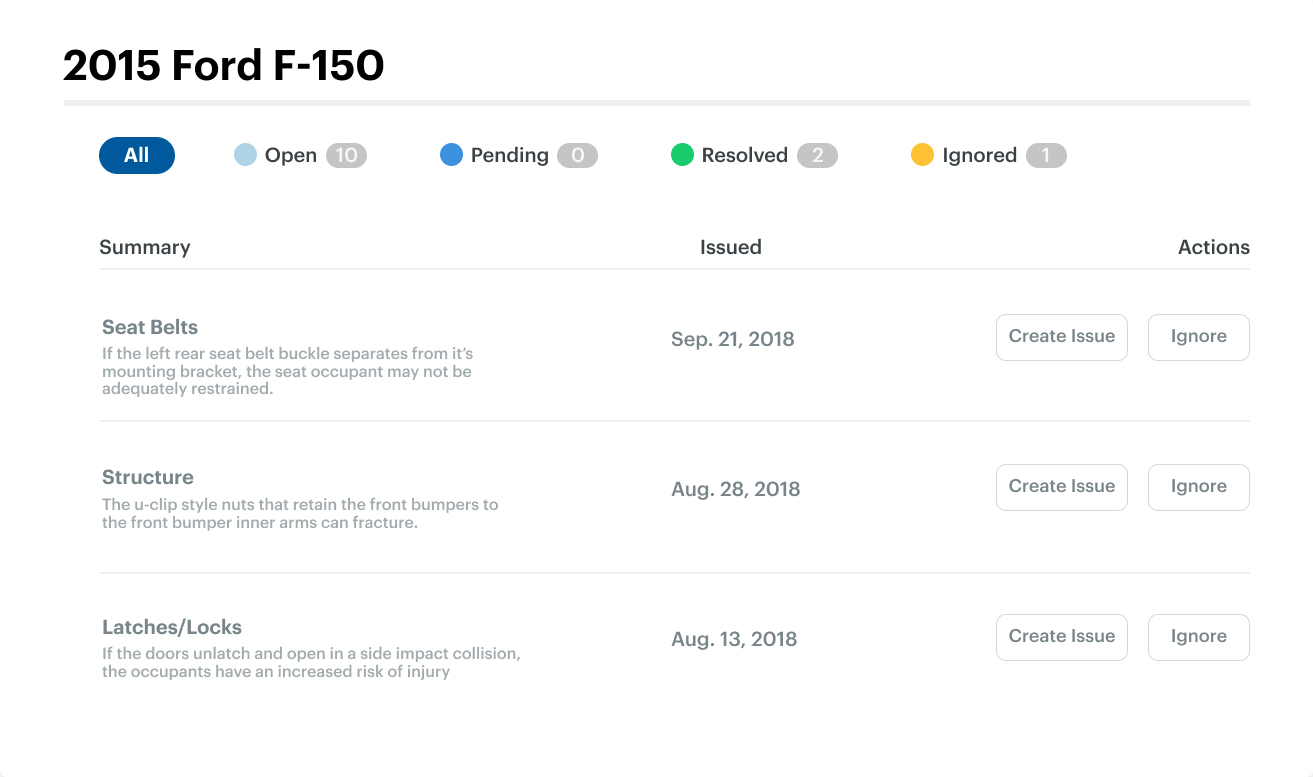The width and height of the screenshot is (1313, 777).
Task: Click the Resolved count badge showing 2
Action: pyautogui.click(x=817, y=155)
